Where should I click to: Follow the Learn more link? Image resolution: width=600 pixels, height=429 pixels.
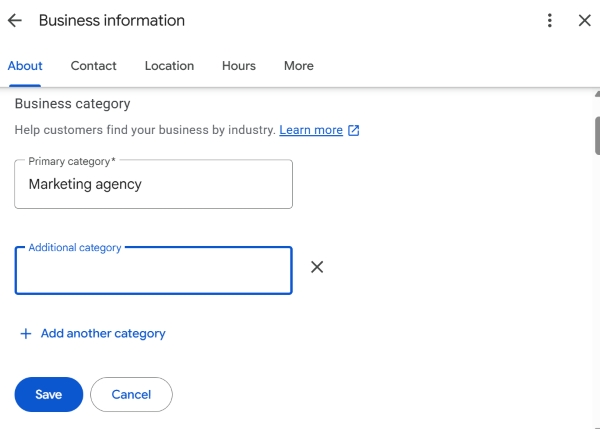(x=311, y=130)
